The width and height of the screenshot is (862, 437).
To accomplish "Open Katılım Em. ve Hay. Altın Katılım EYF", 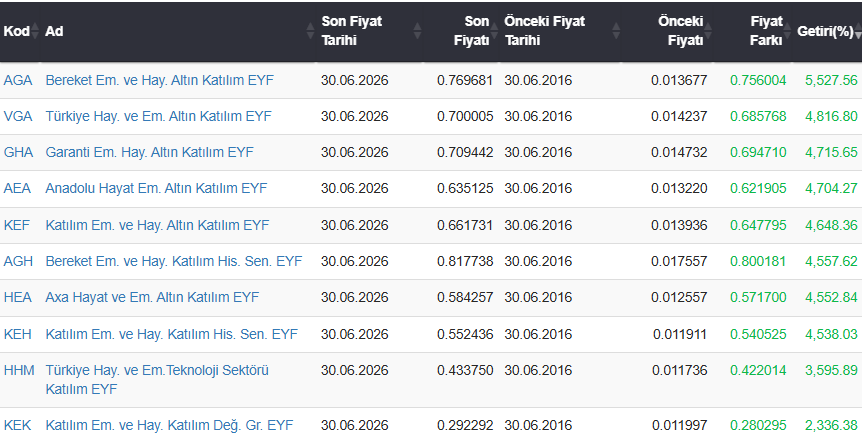I will click(157, 225).
